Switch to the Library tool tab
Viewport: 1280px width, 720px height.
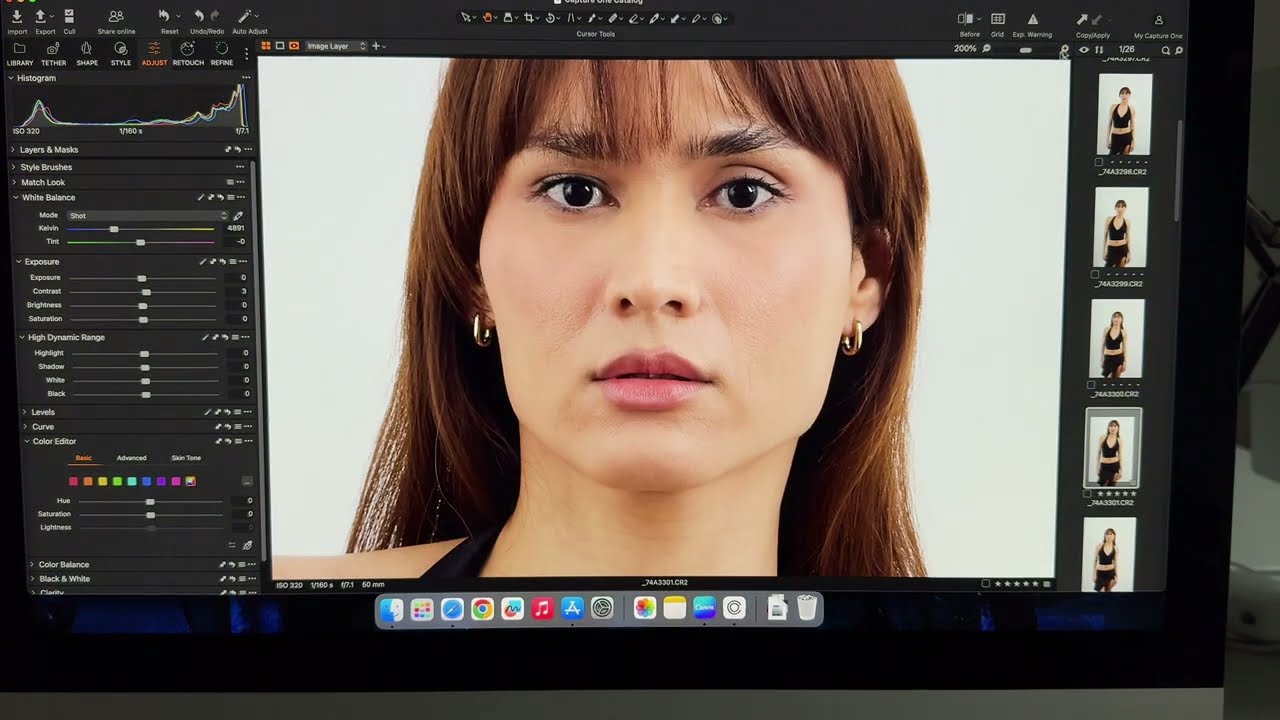click(20, 53)
